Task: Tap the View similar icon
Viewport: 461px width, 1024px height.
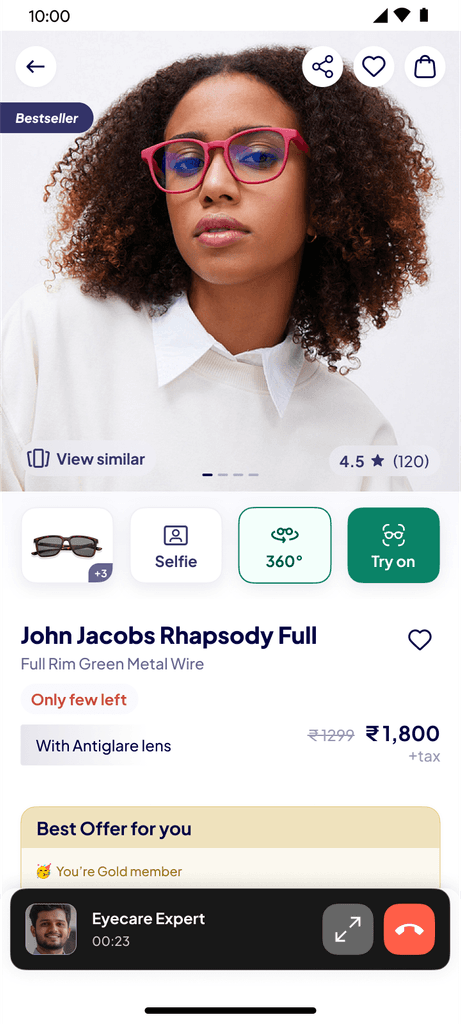Action: tap(39, 459)
